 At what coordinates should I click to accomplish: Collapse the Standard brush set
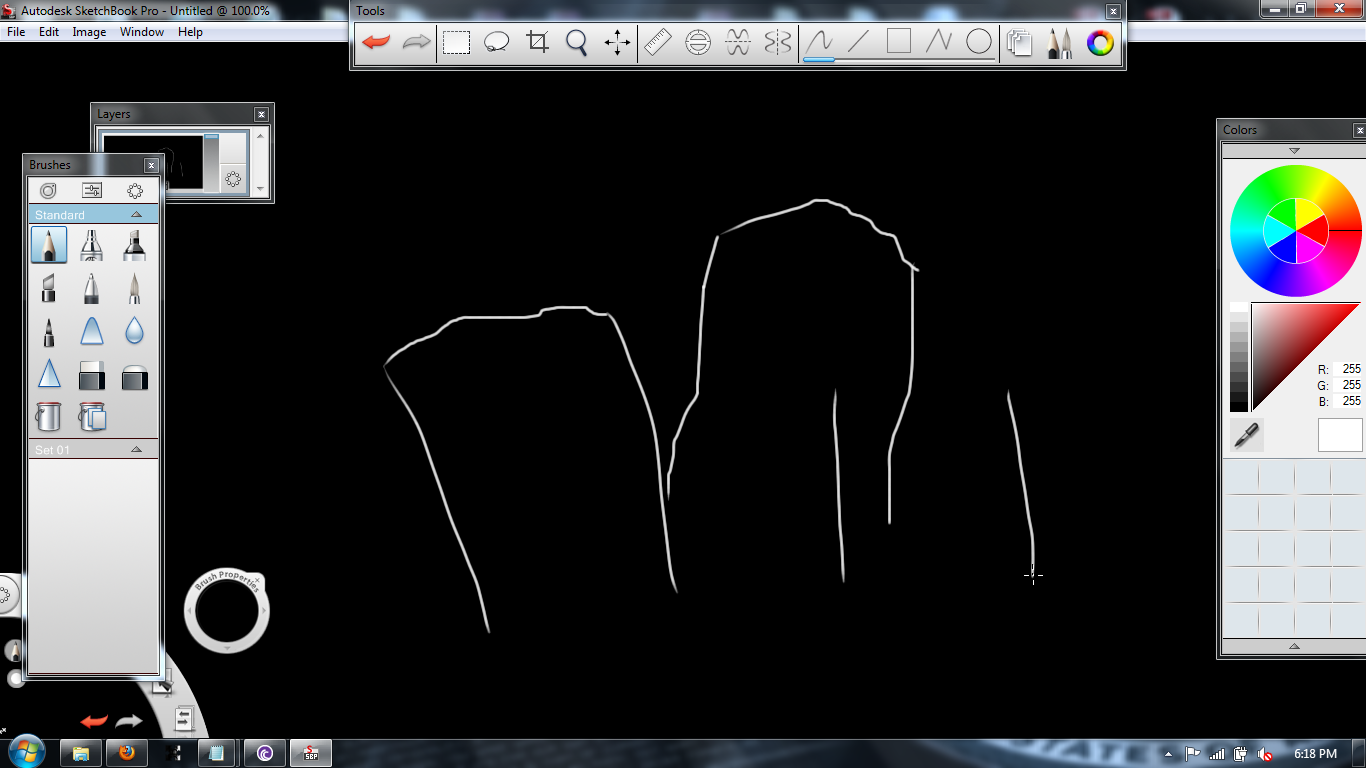coord(137,215)
